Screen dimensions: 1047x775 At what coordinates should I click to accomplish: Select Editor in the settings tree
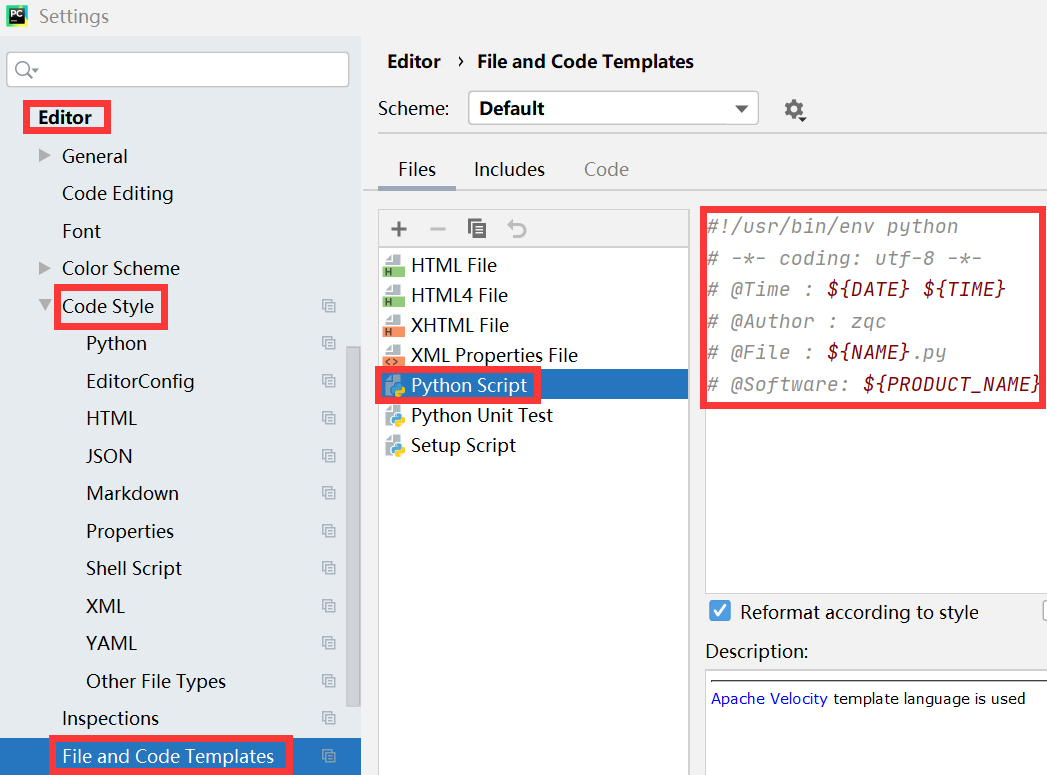(x=65, y=117)
